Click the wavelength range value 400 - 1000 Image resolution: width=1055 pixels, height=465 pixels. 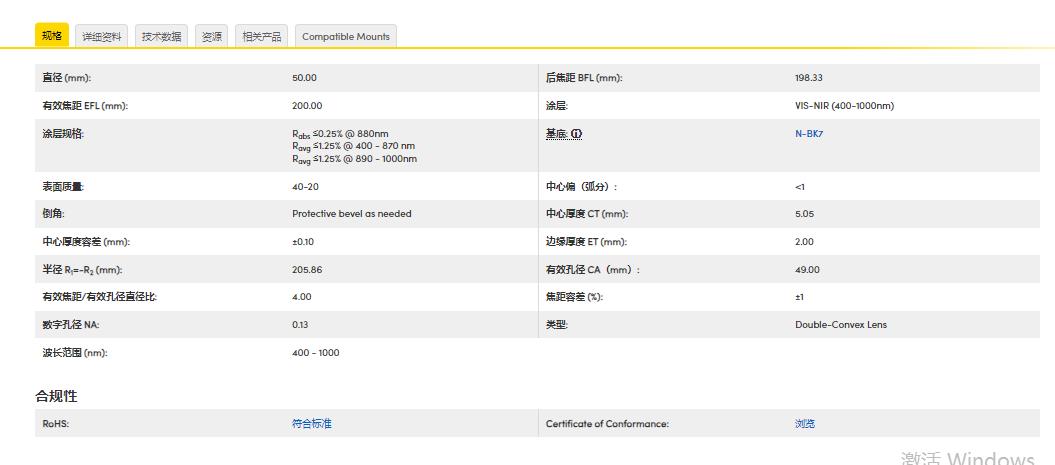(316, 353)
